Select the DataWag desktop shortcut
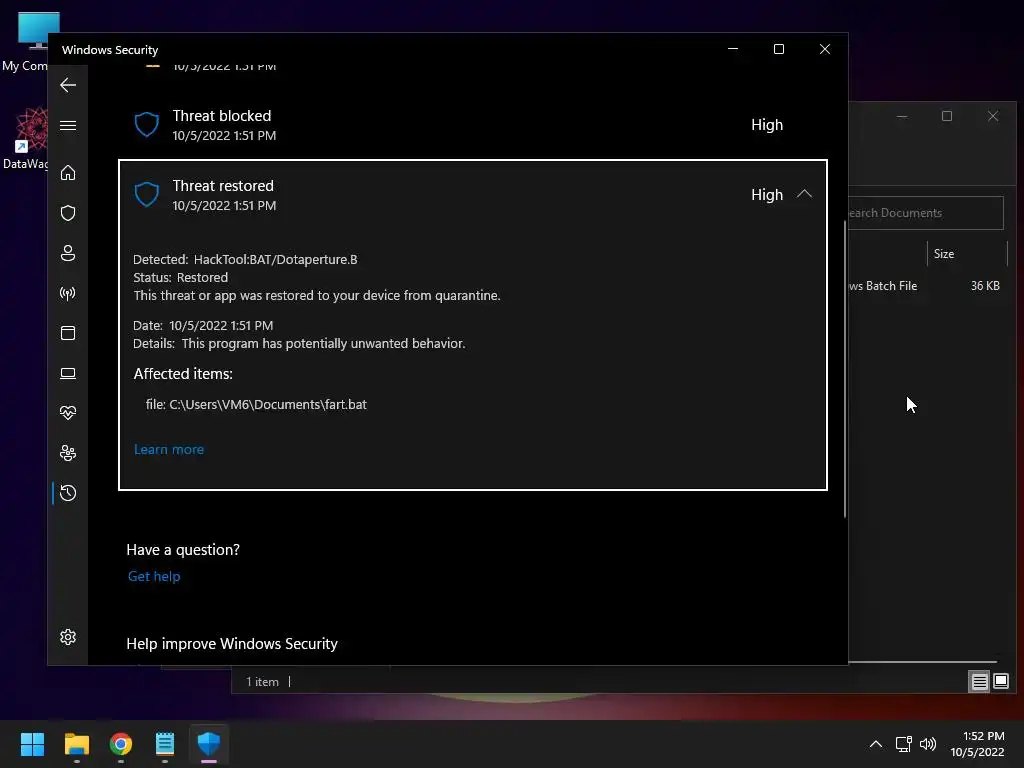 tap(27, 138)
